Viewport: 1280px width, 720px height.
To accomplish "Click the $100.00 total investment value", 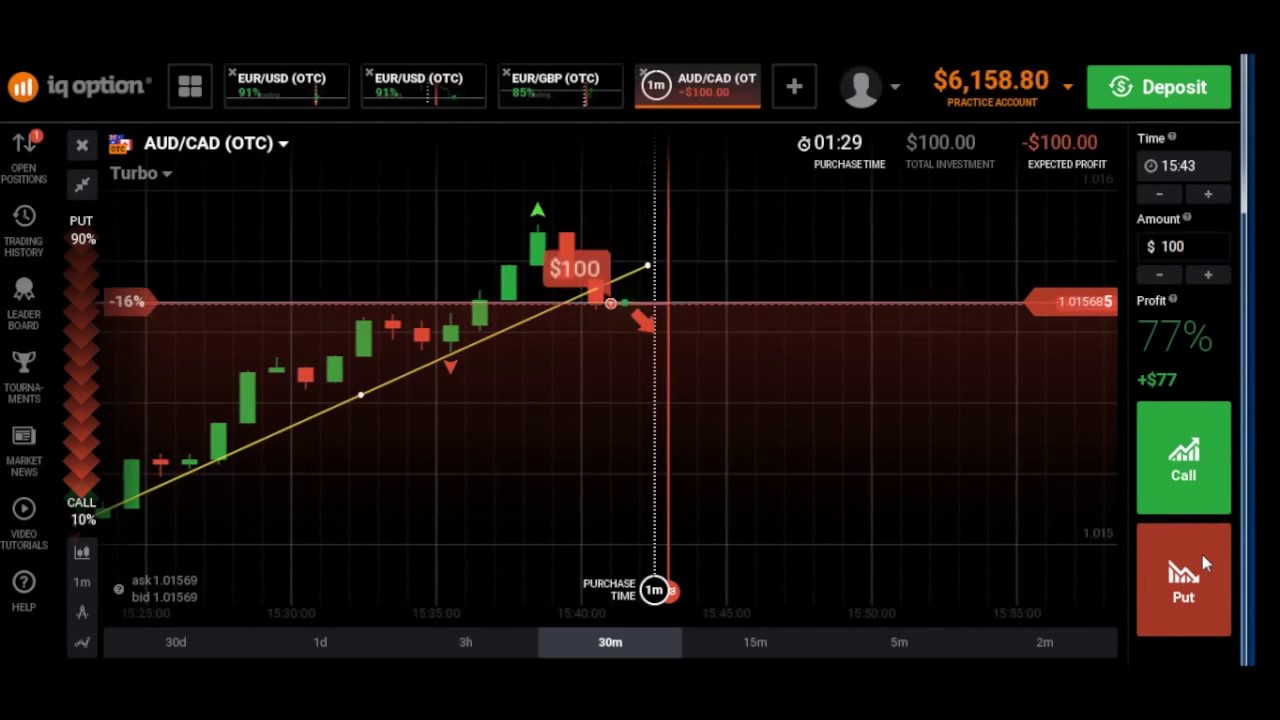I will [x=940, y=143].
